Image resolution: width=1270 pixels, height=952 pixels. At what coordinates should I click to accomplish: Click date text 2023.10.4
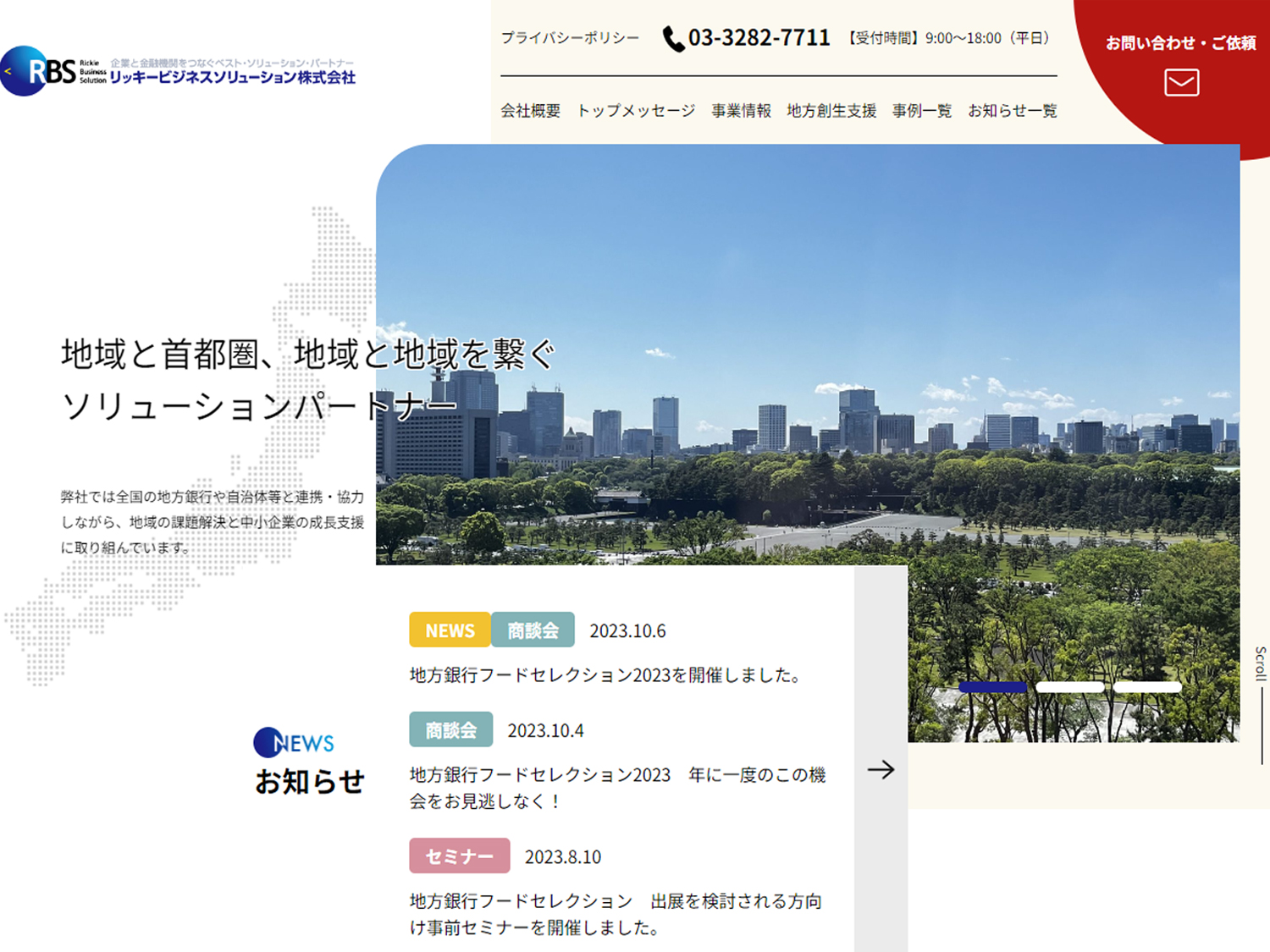(545, 730)
